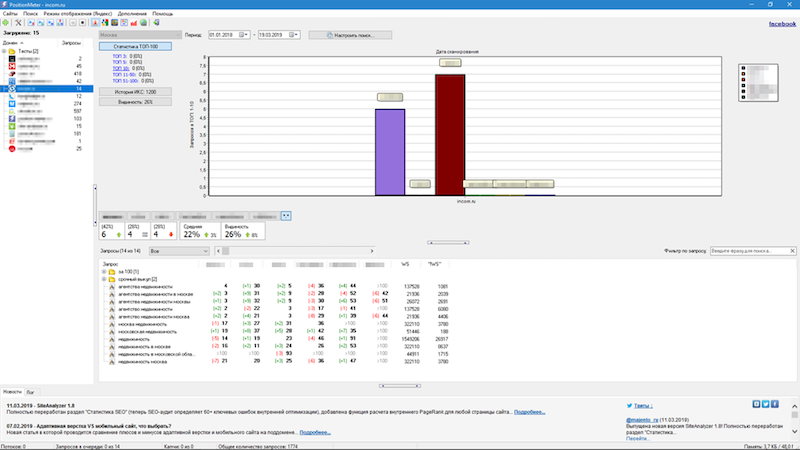The height and width of the screenshot is (450, 800).
Task: Select the domain row with 274 queries
Action: (x=47, y=104)
